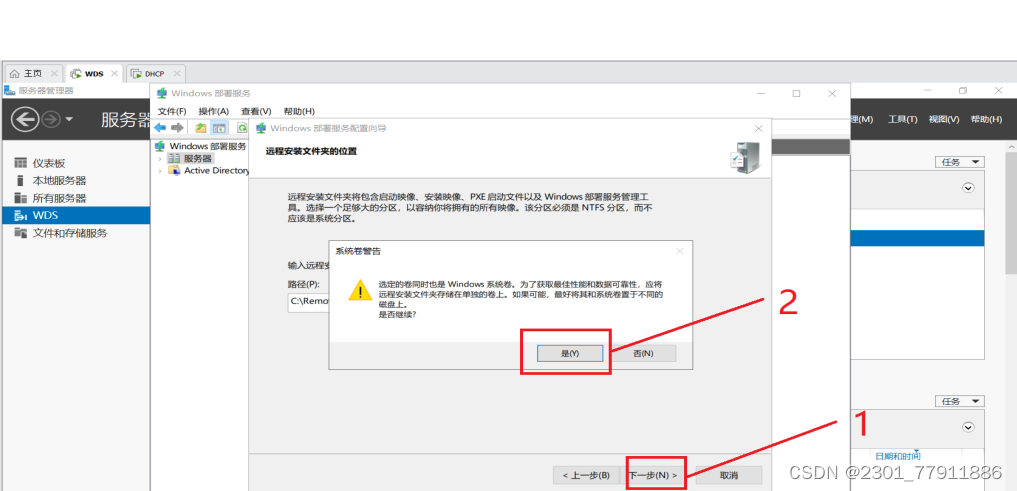The image size is (1017, 491).
Task: Close the 主页 tab
Action: (54, 74)
